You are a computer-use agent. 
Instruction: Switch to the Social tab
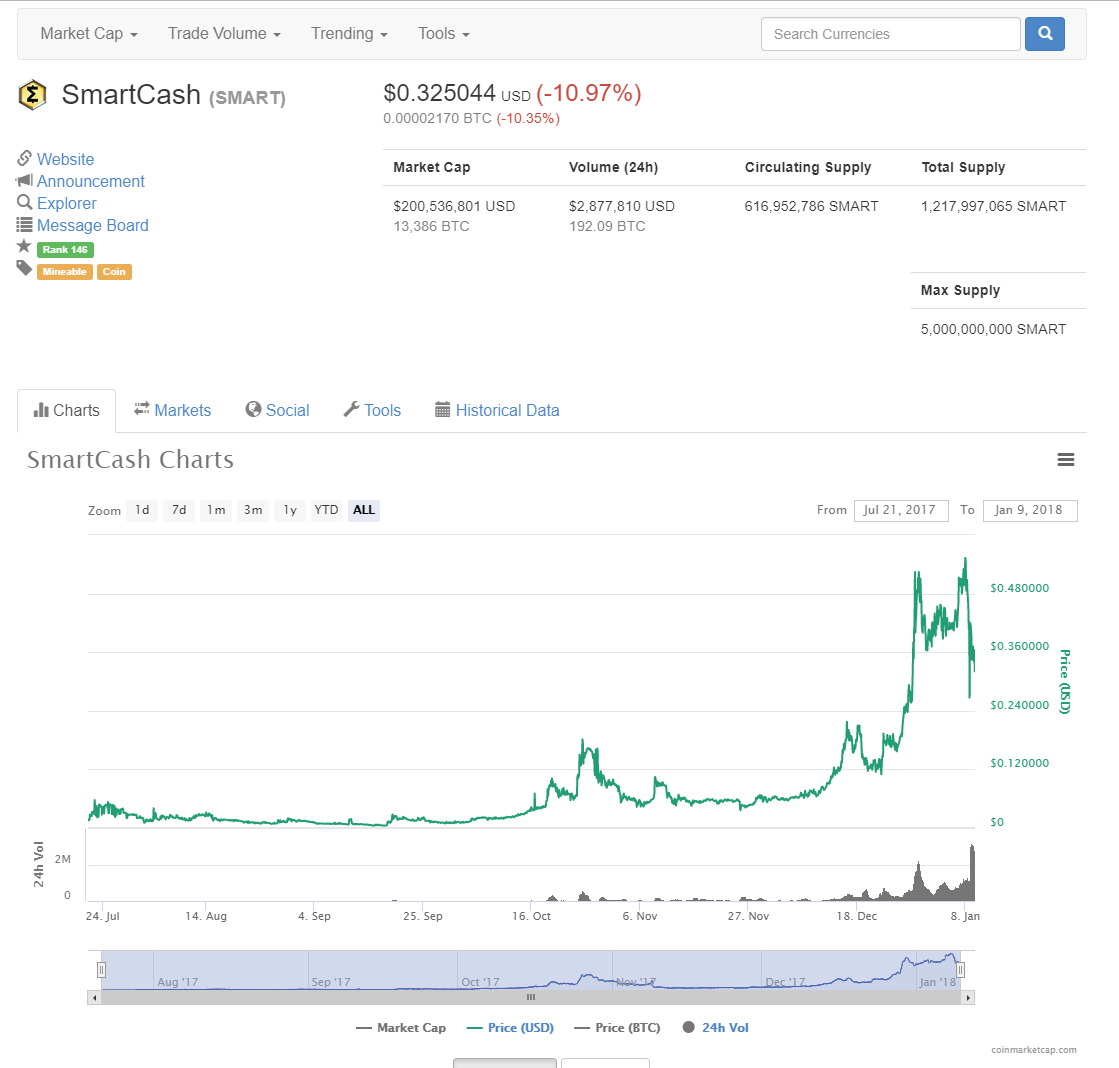click(x=278, y=410)
